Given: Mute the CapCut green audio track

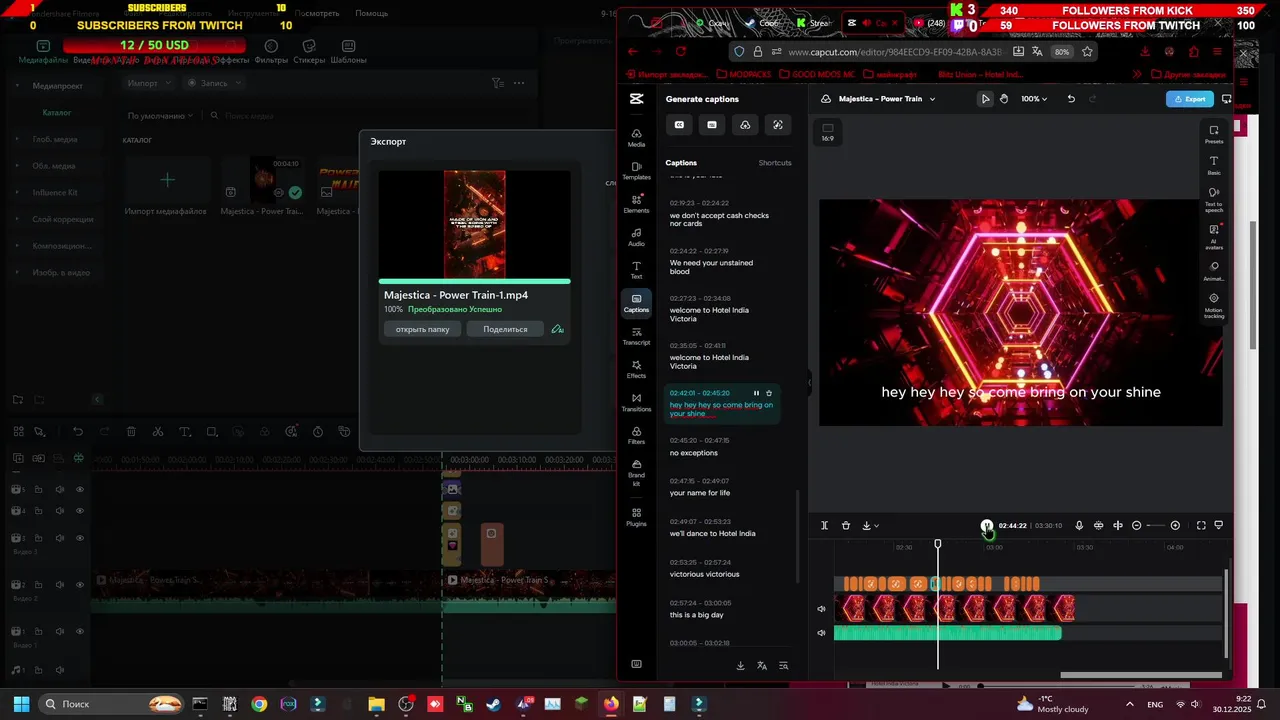Looking at the screenshot, I should coord(822,632).
